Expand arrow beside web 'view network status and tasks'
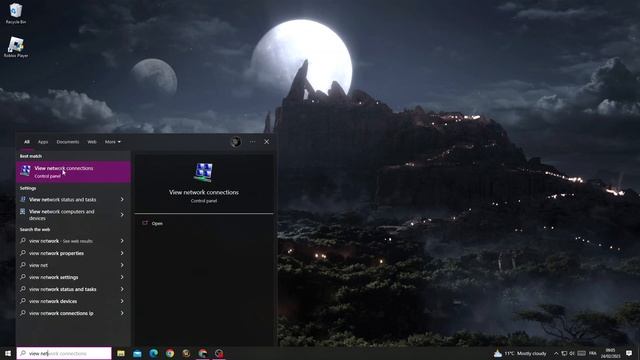Image resolution: width=640 pixels, height=360 pixels. click(122, 289)
